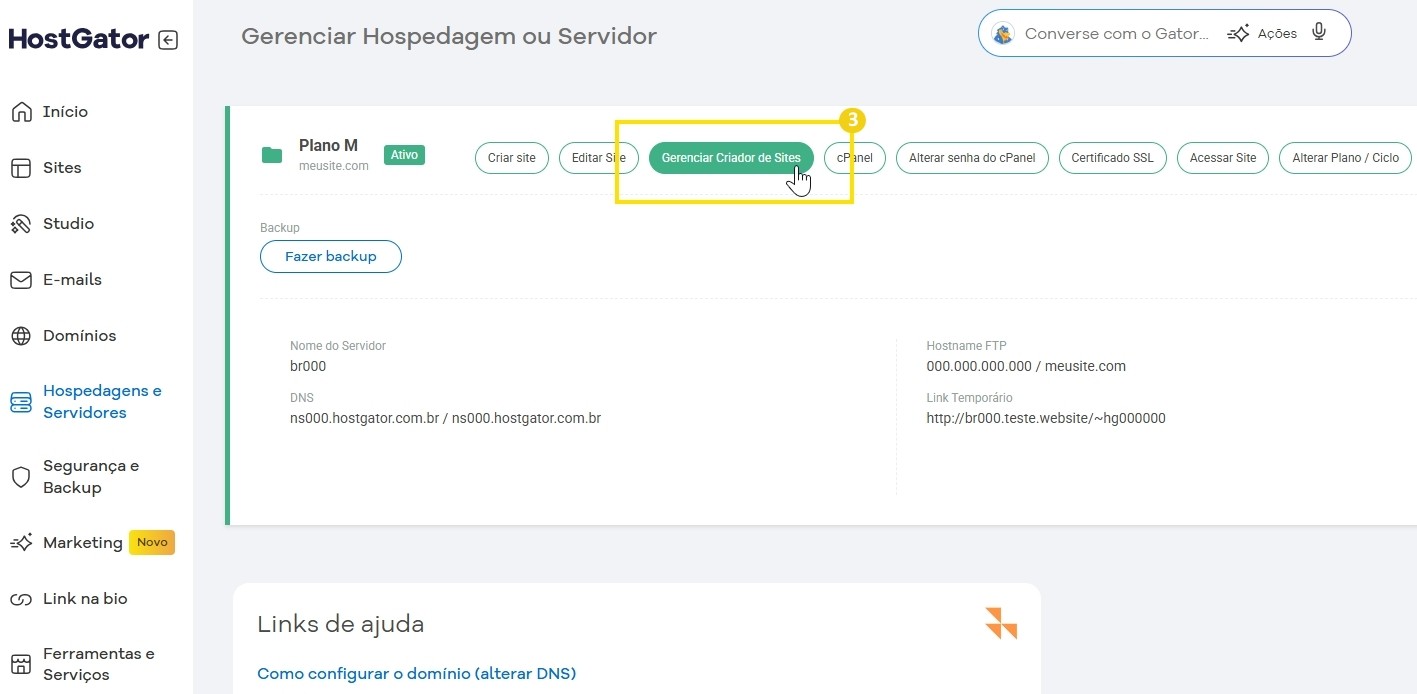Viewport: 1417px width, 694px height.
Task: Open the Marketing menu item
Action: (82, 543)
